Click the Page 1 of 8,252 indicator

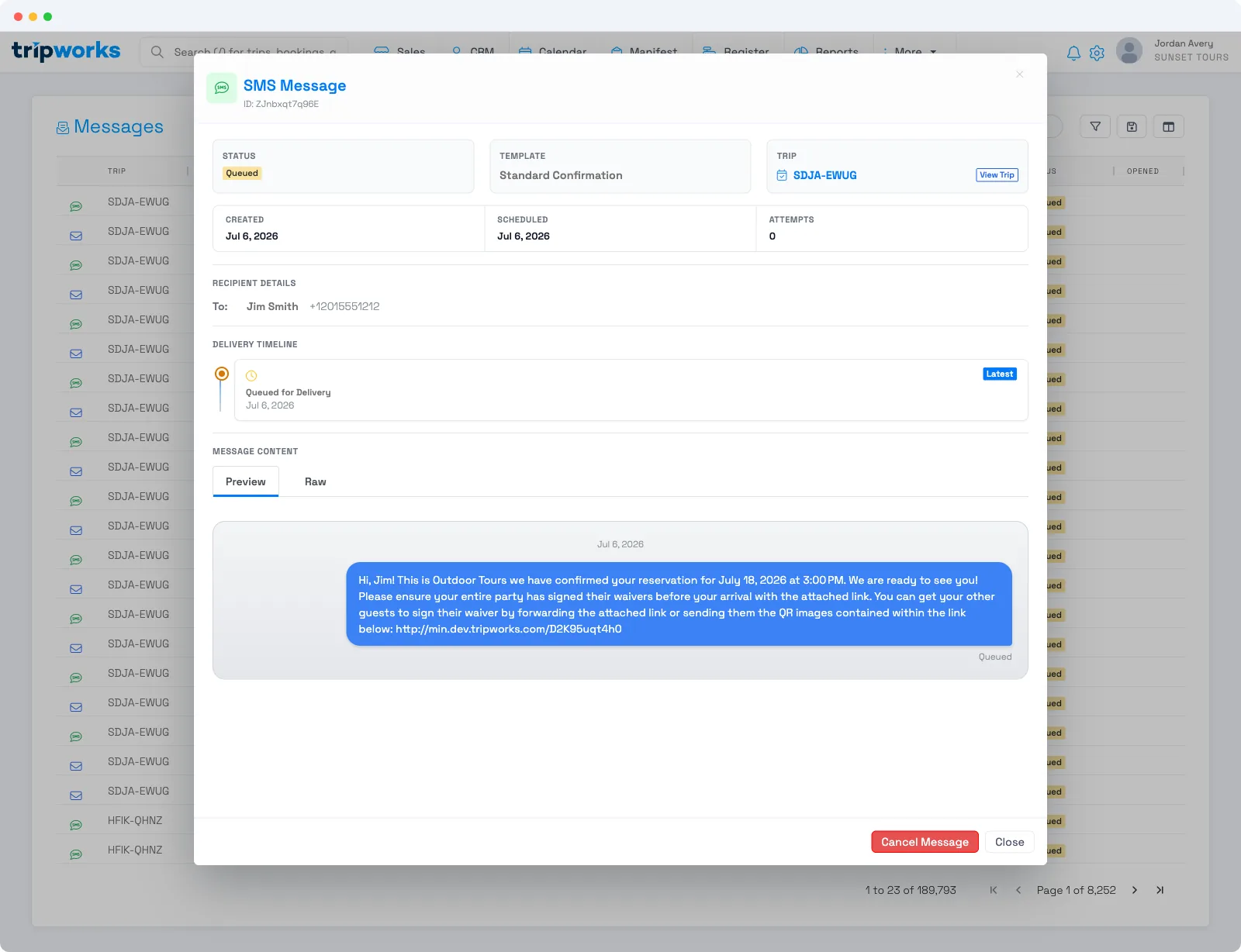click(1076, 890)
